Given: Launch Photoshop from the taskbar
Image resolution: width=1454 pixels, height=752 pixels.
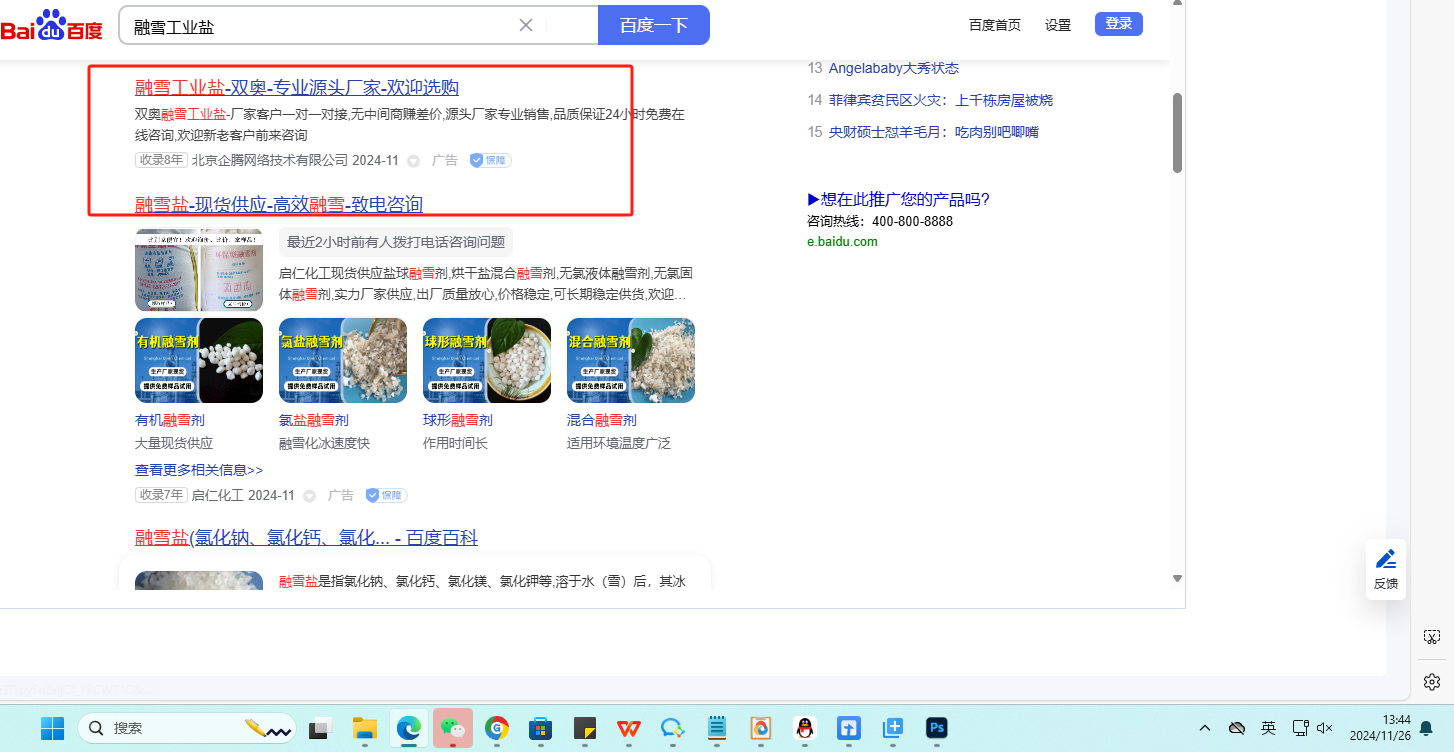Looking at the screenshot, I should point(937,728).
